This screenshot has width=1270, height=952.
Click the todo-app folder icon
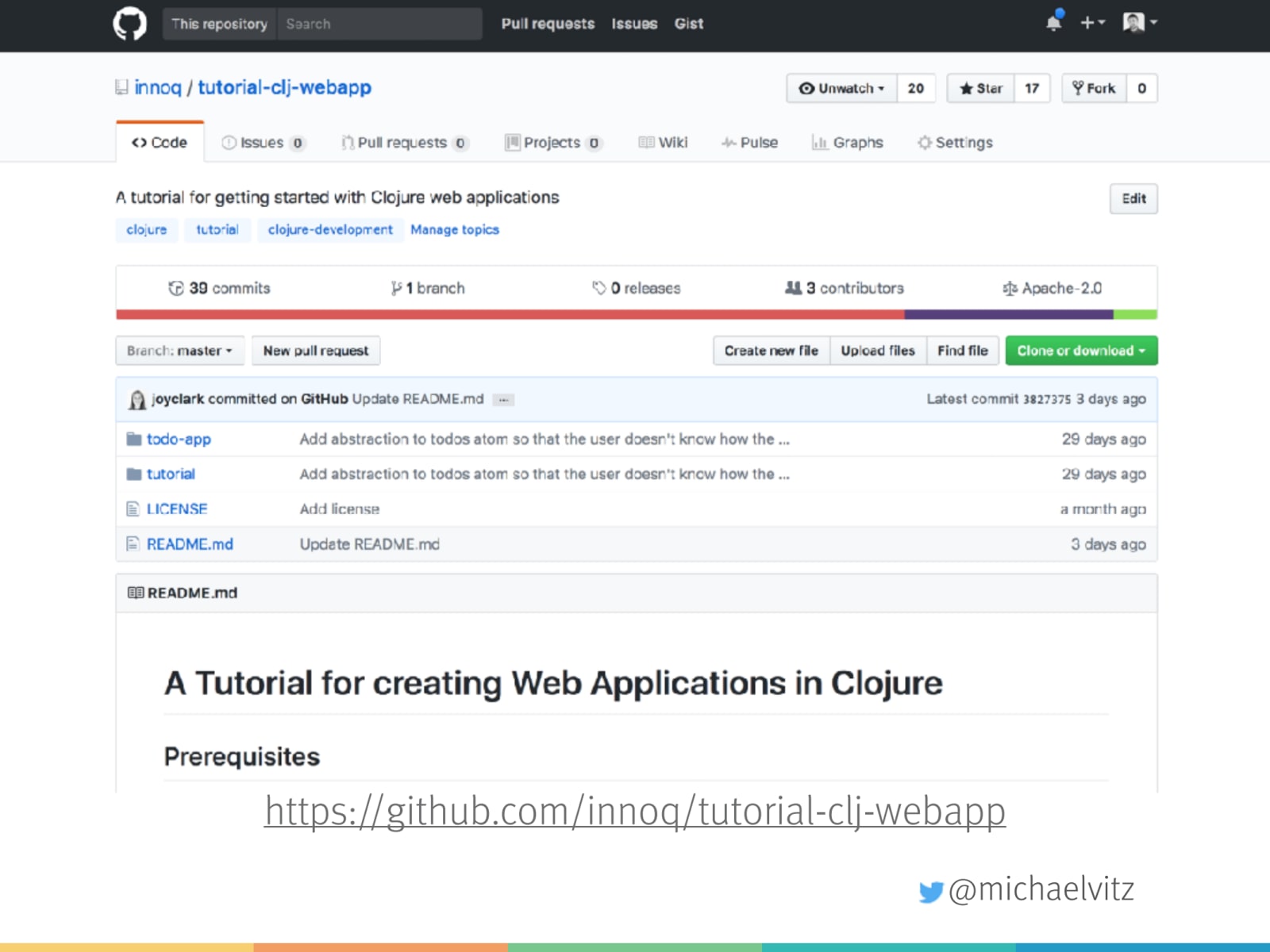tap(134, 439)
